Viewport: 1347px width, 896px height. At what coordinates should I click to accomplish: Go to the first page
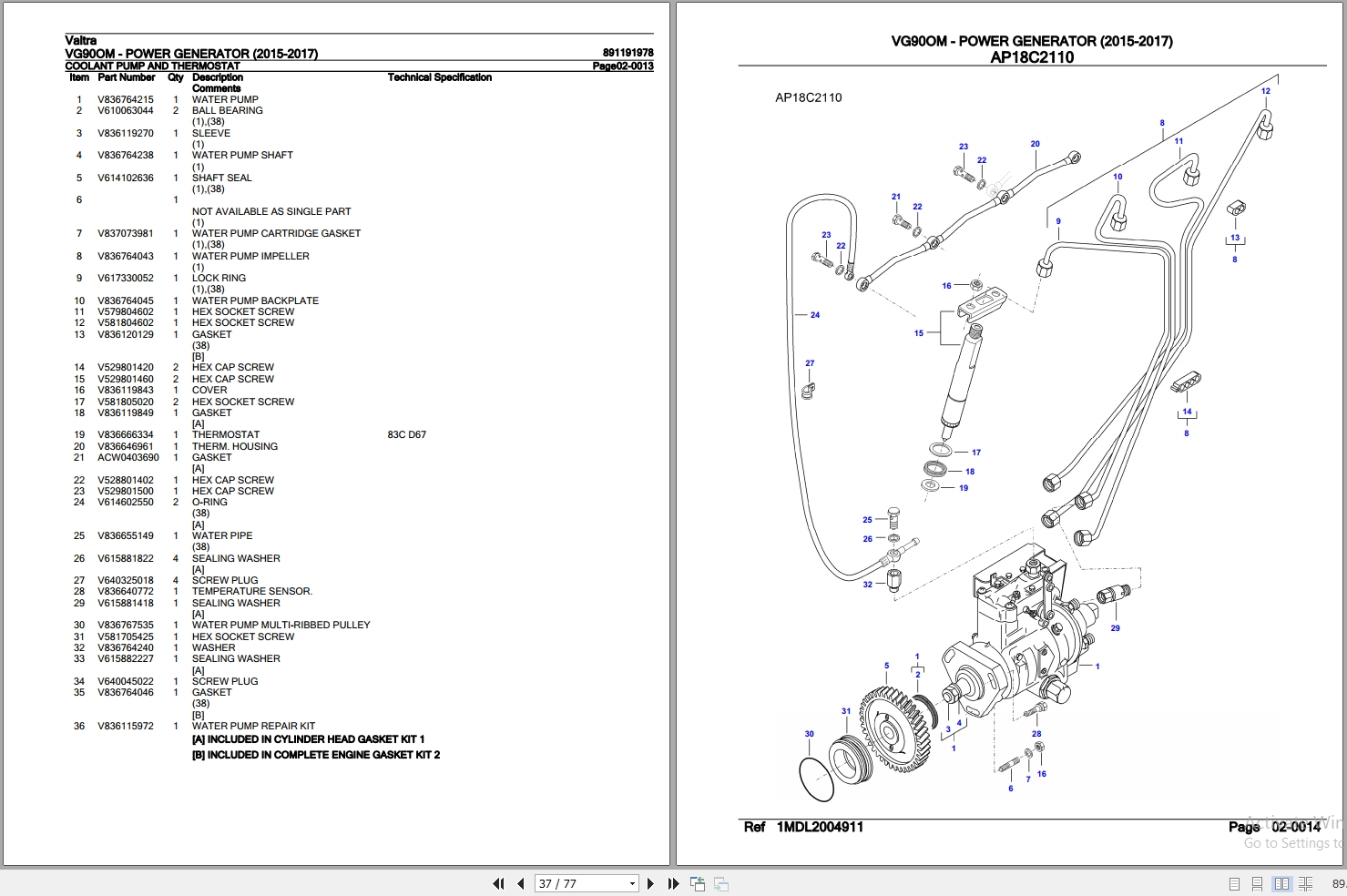click(x=498, y=883)
